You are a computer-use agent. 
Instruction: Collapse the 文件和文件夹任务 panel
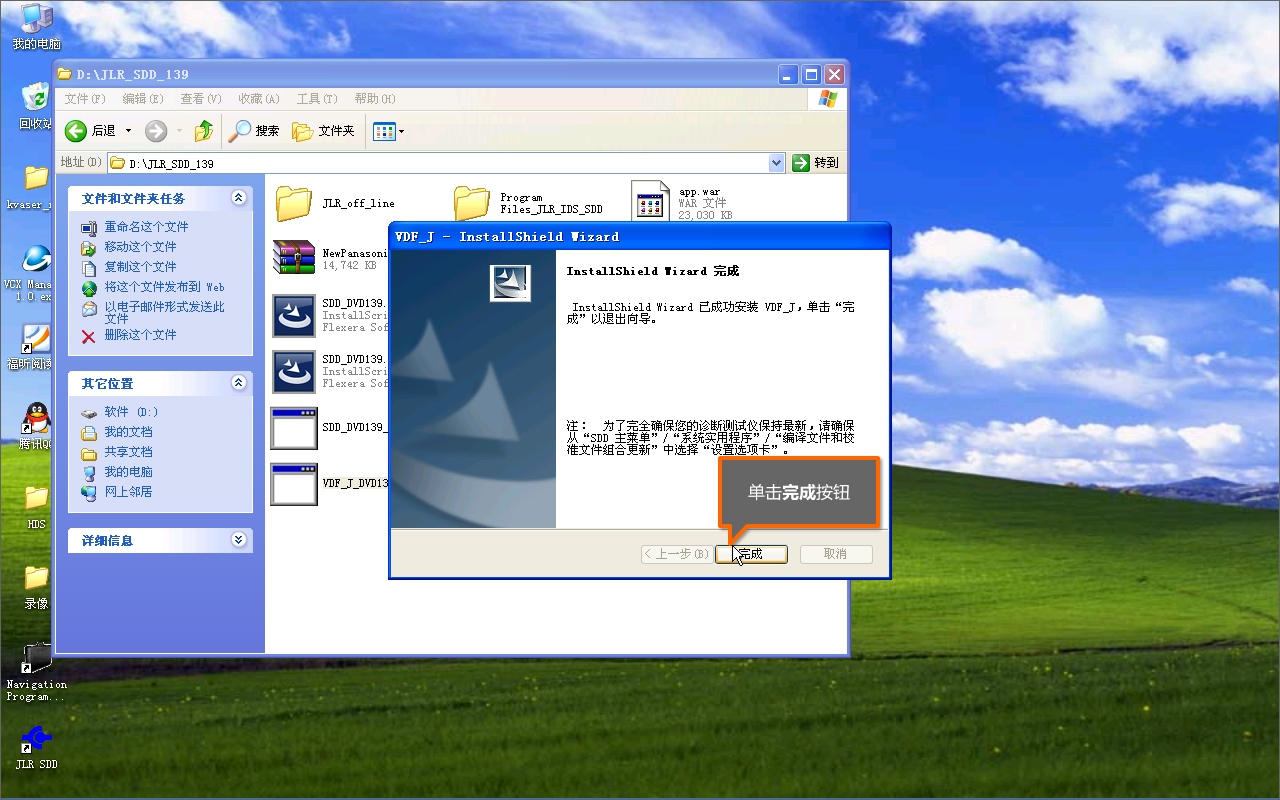(x=238, y=198)
